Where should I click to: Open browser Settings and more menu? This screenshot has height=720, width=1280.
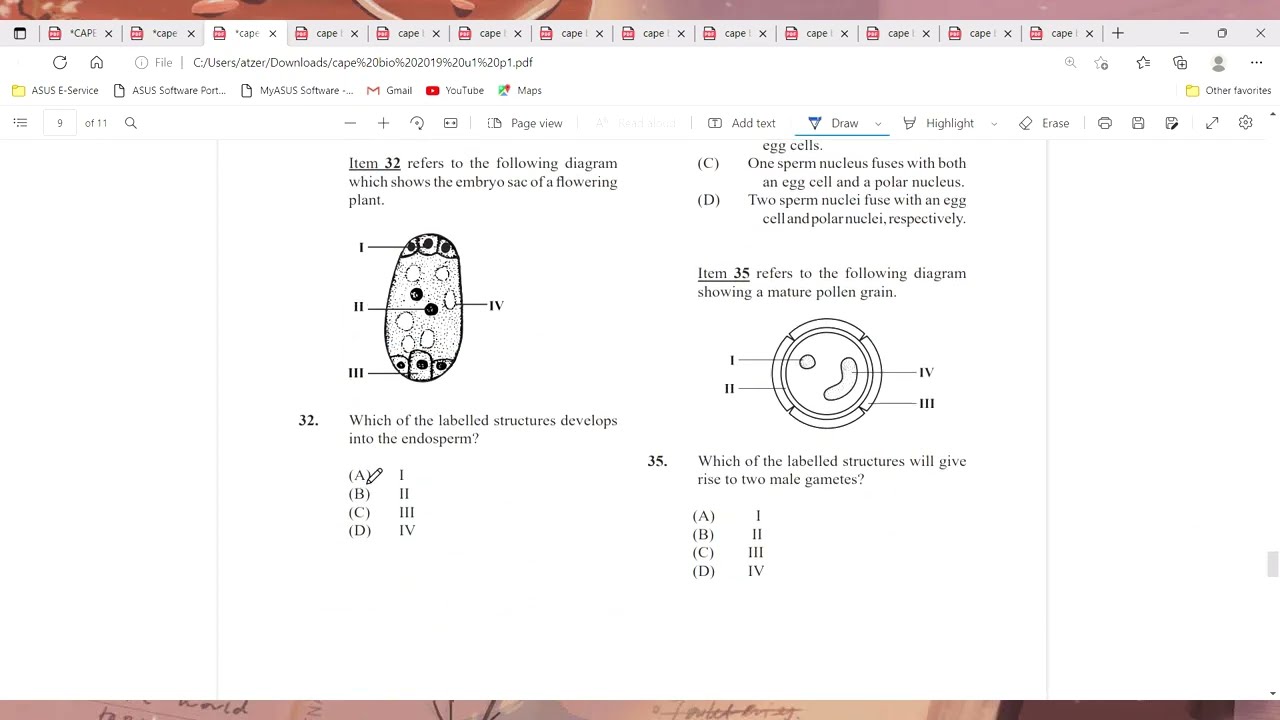pos(1257,62)
